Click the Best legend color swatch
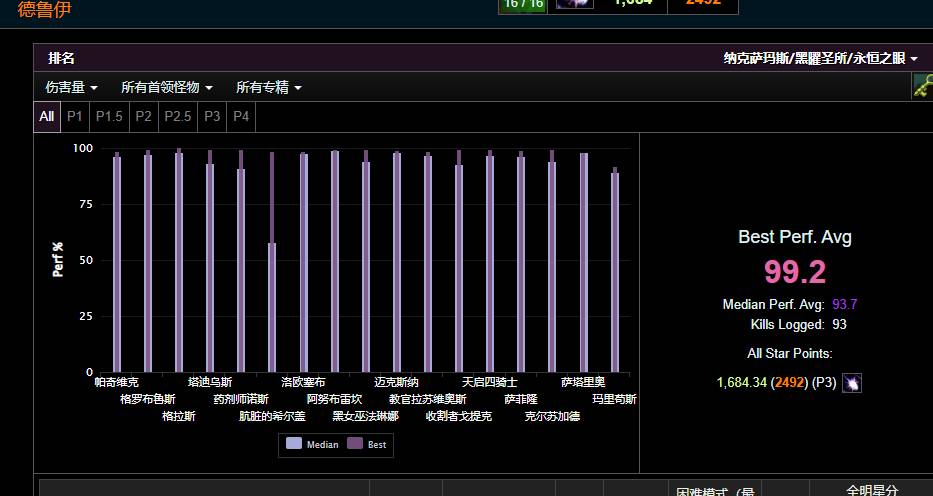This screenshot has height=496, width=933. [x=355, y=444]
